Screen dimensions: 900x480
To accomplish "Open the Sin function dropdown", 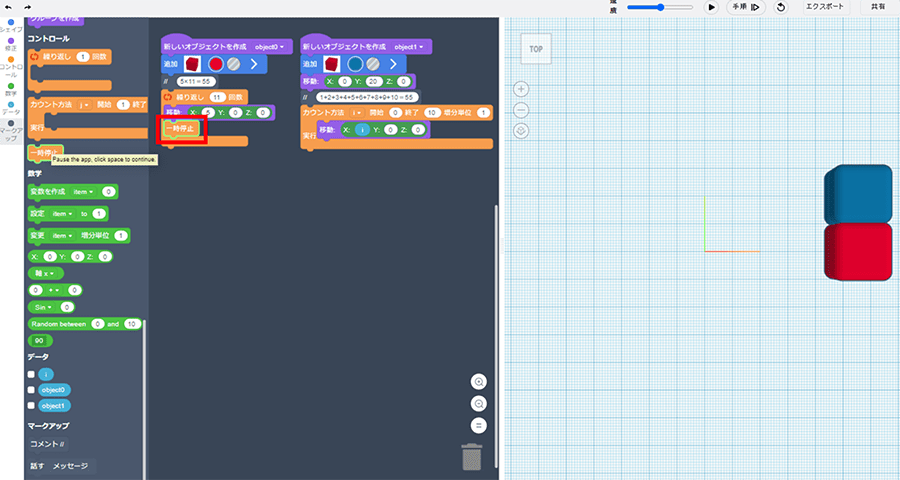I will coord(43,307).
